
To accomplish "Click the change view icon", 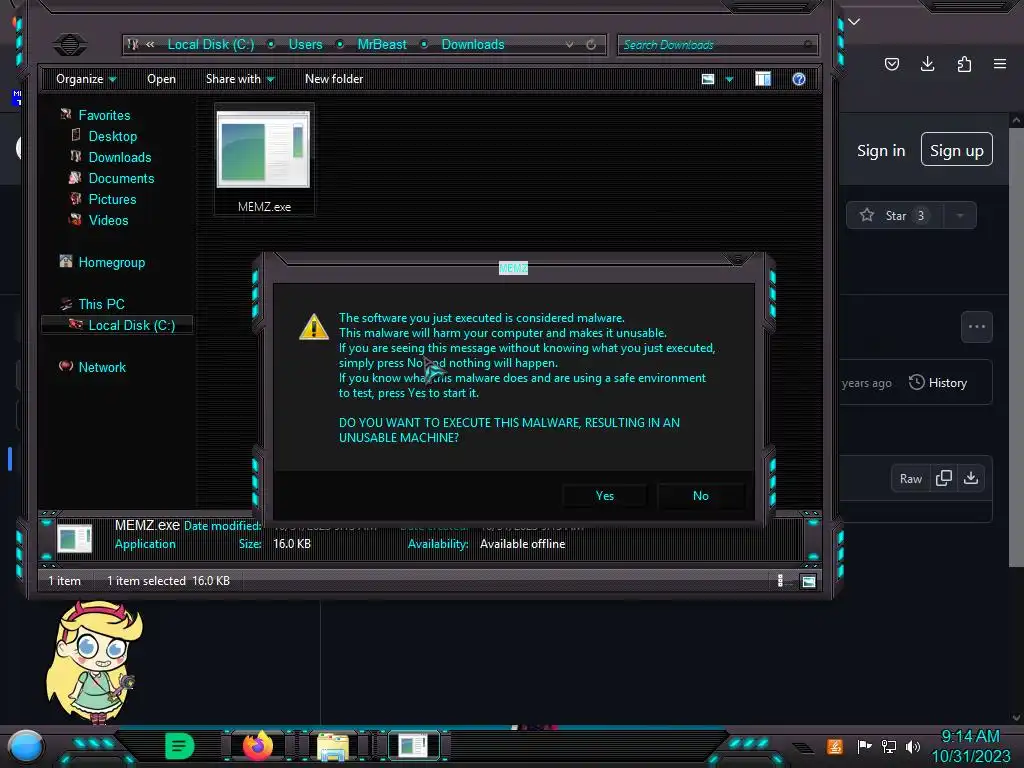I will (708, 79).
